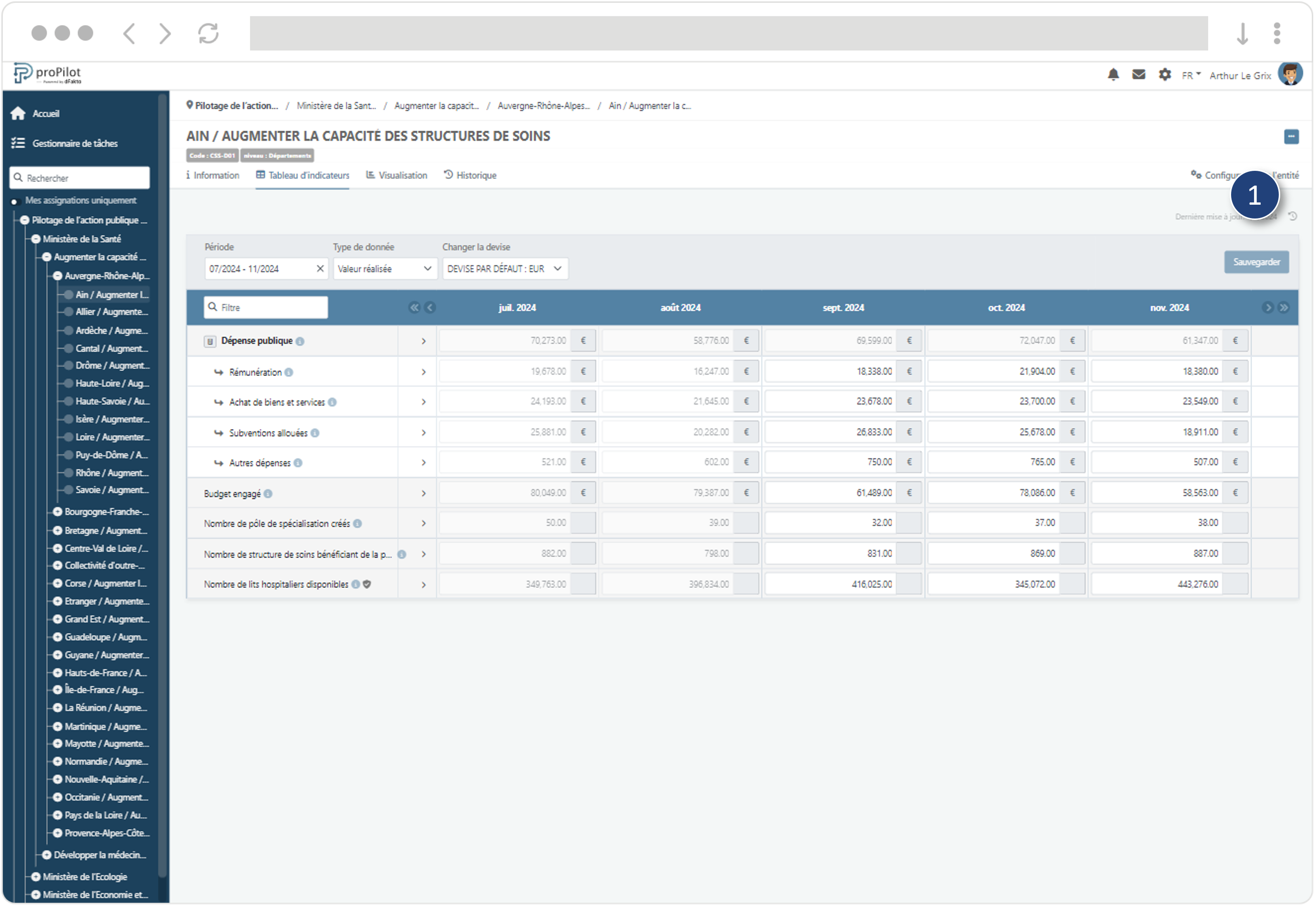Toggle Mes assignations uniquement
Image resolution: width=1316 pixels, height=907 pixels.
coord(15,201)
